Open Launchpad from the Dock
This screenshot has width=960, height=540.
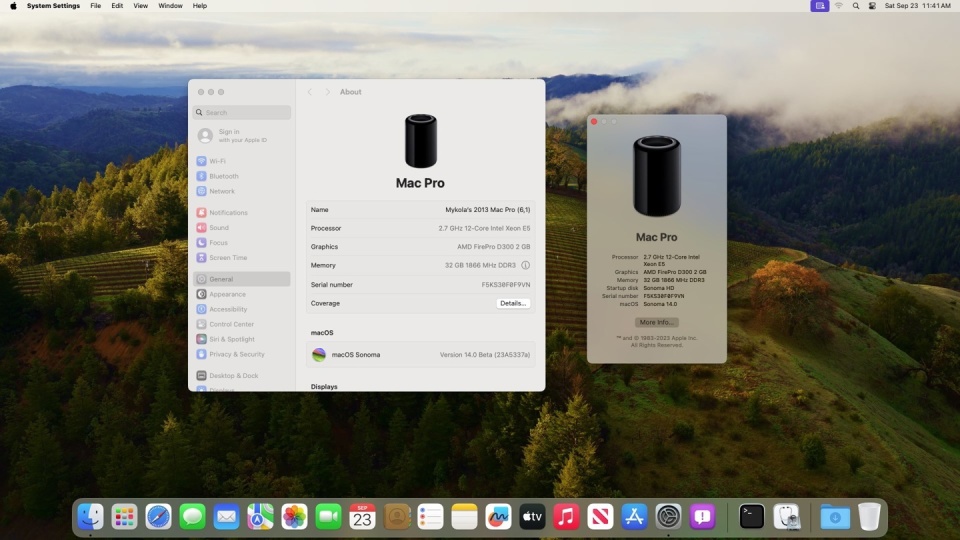[x=124, y=517]
